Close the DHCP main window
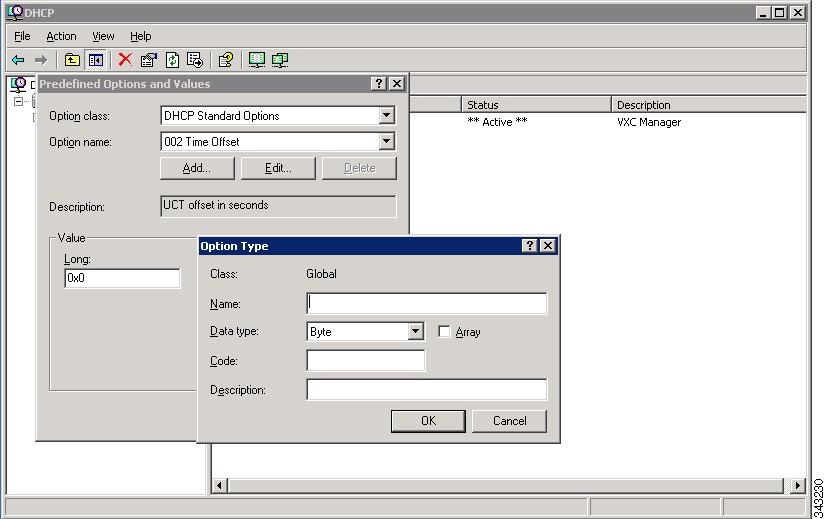 click(x=798, y=12)
